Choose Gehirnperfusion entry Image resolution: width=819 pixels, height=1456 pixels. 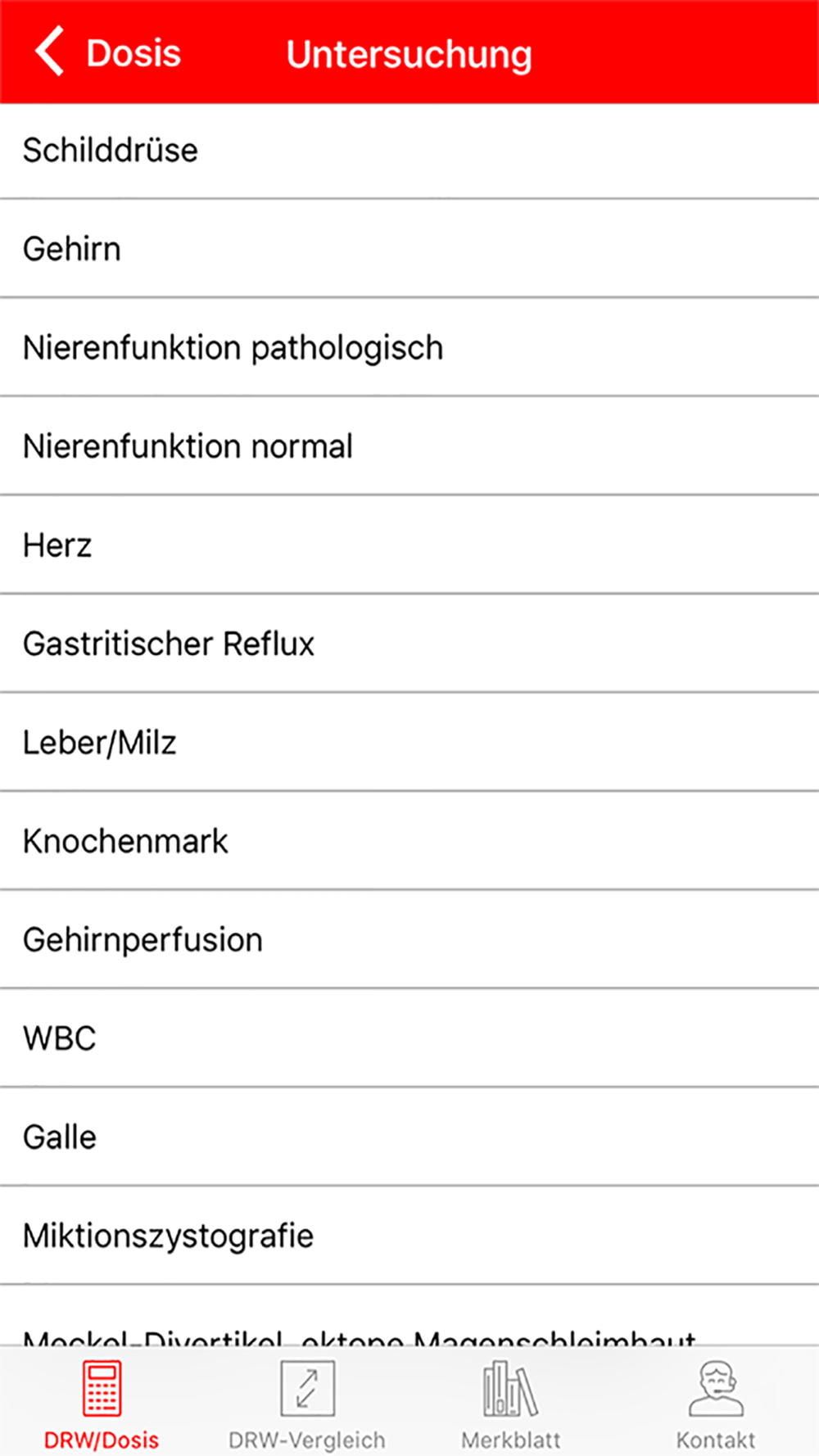click(409, 940)
